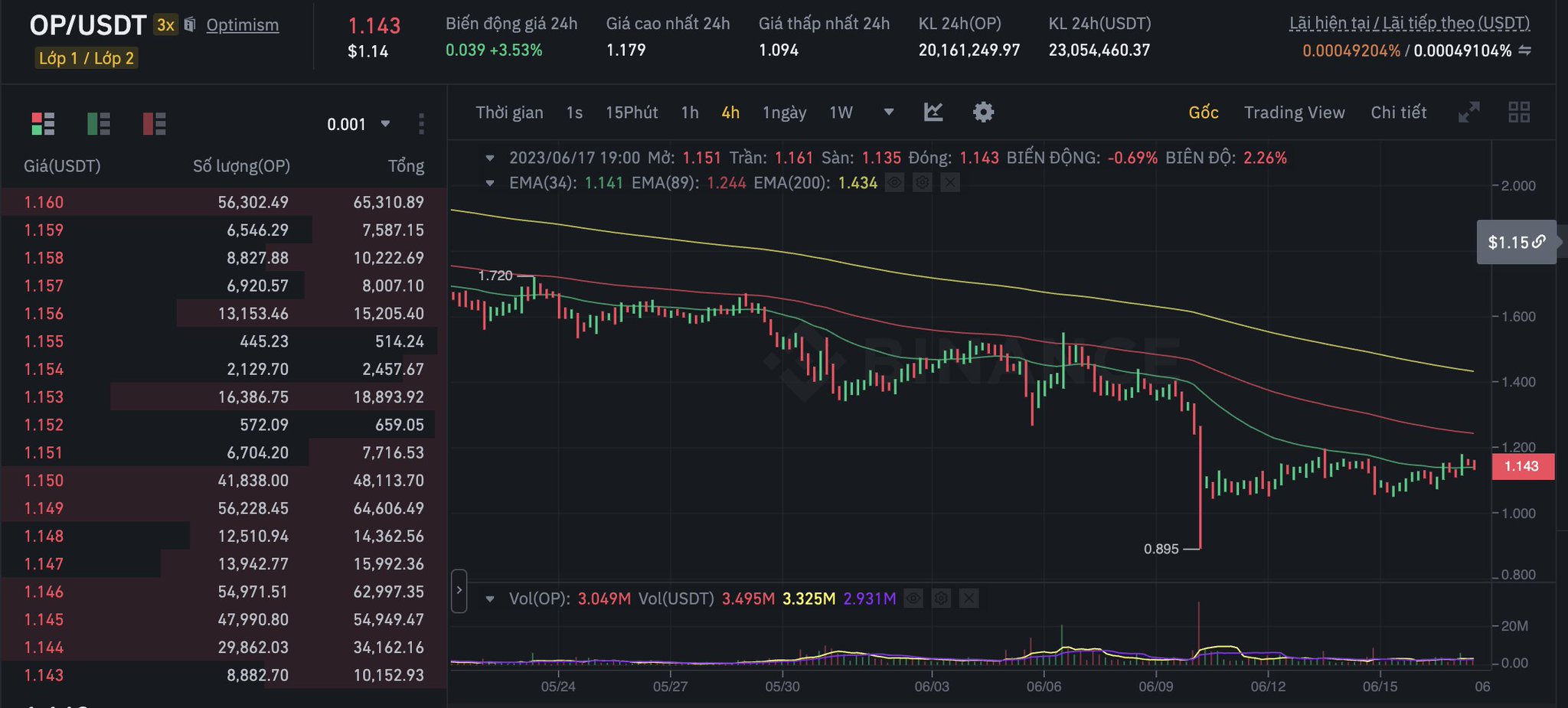Select ask price 1.159 row

224,230
